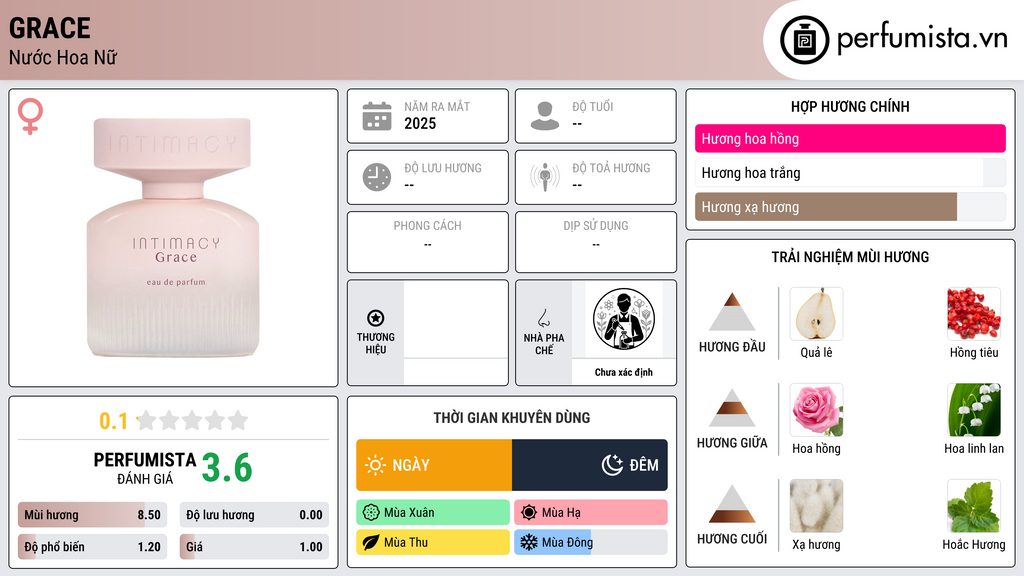Click the snowflake icon for Mùa Đông

[x=529, y=542]
